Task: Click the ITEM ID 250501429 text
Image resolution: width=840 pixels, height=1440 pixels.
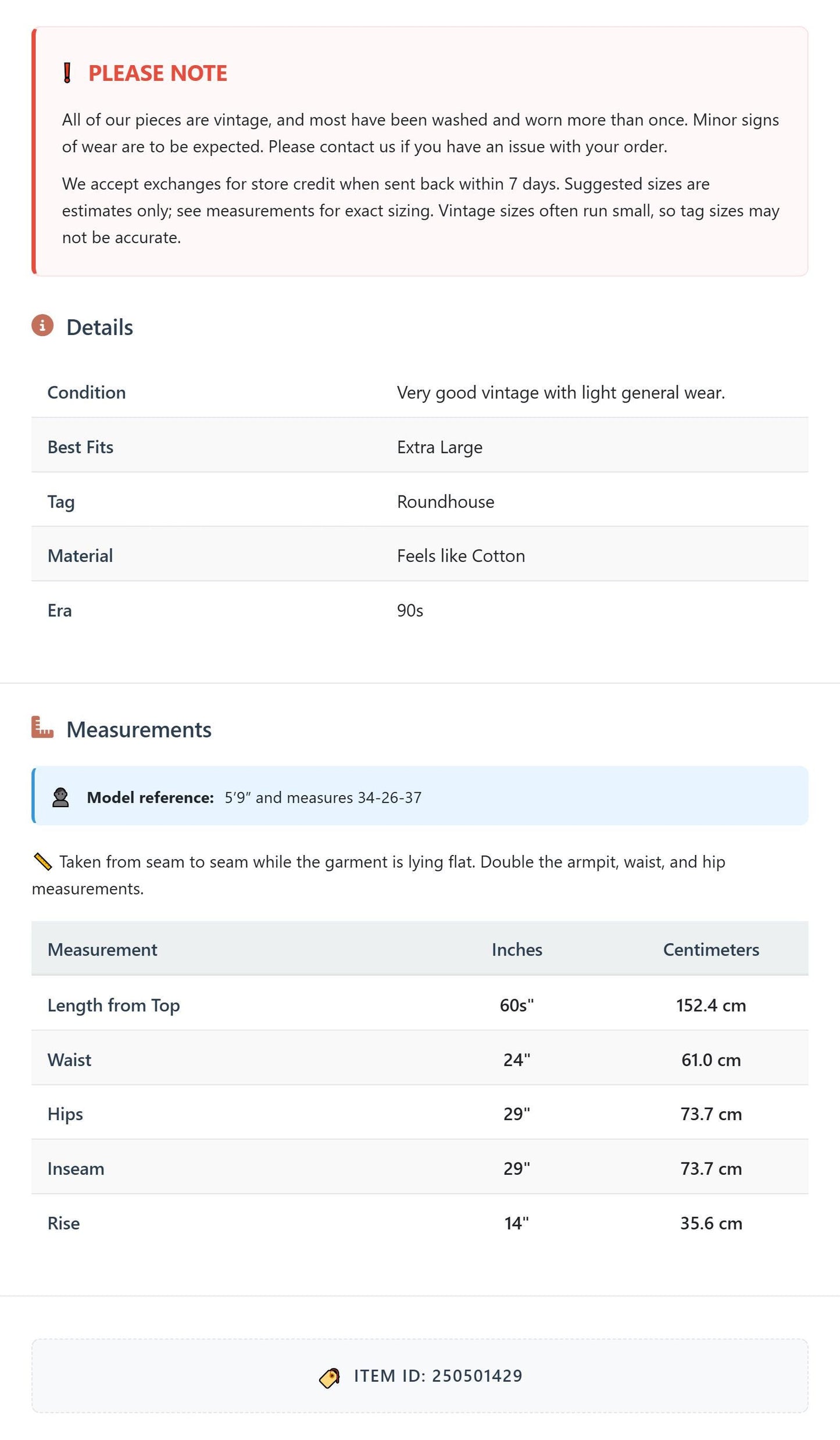Action: pos(438,1376)
